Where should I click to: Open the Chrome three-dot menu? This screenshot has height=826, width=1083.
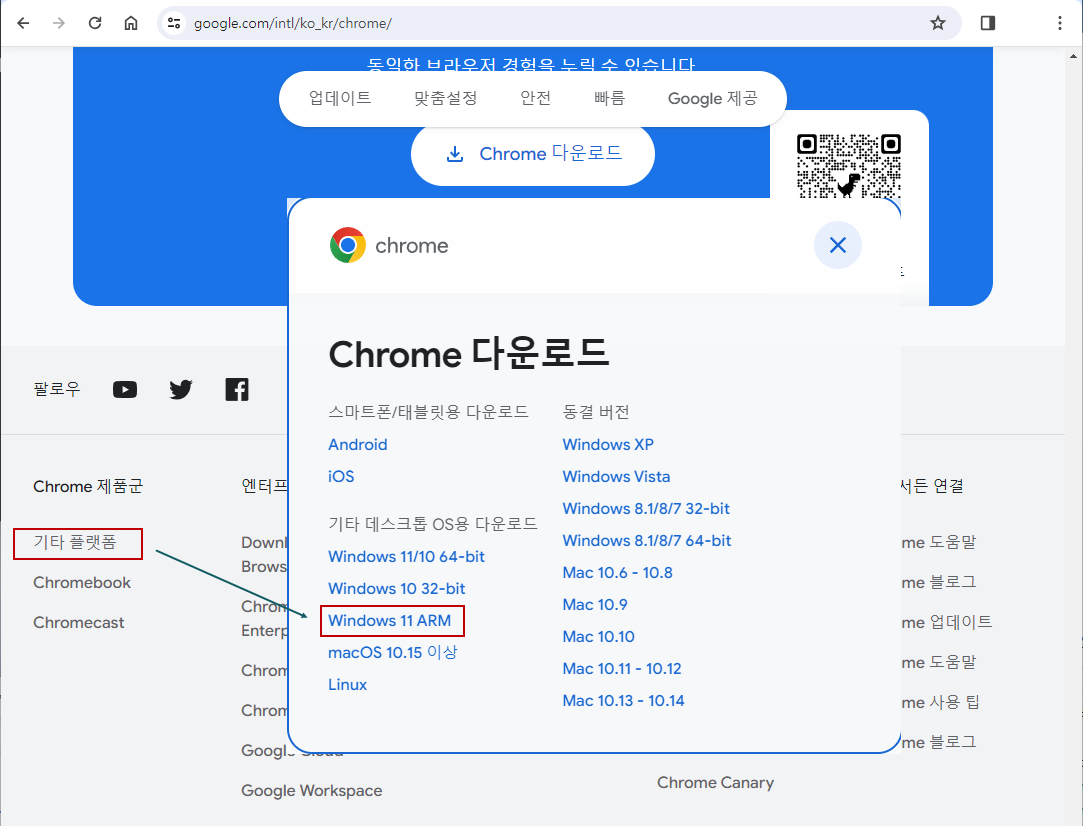pyautogui.click(x=1060, y=23)
